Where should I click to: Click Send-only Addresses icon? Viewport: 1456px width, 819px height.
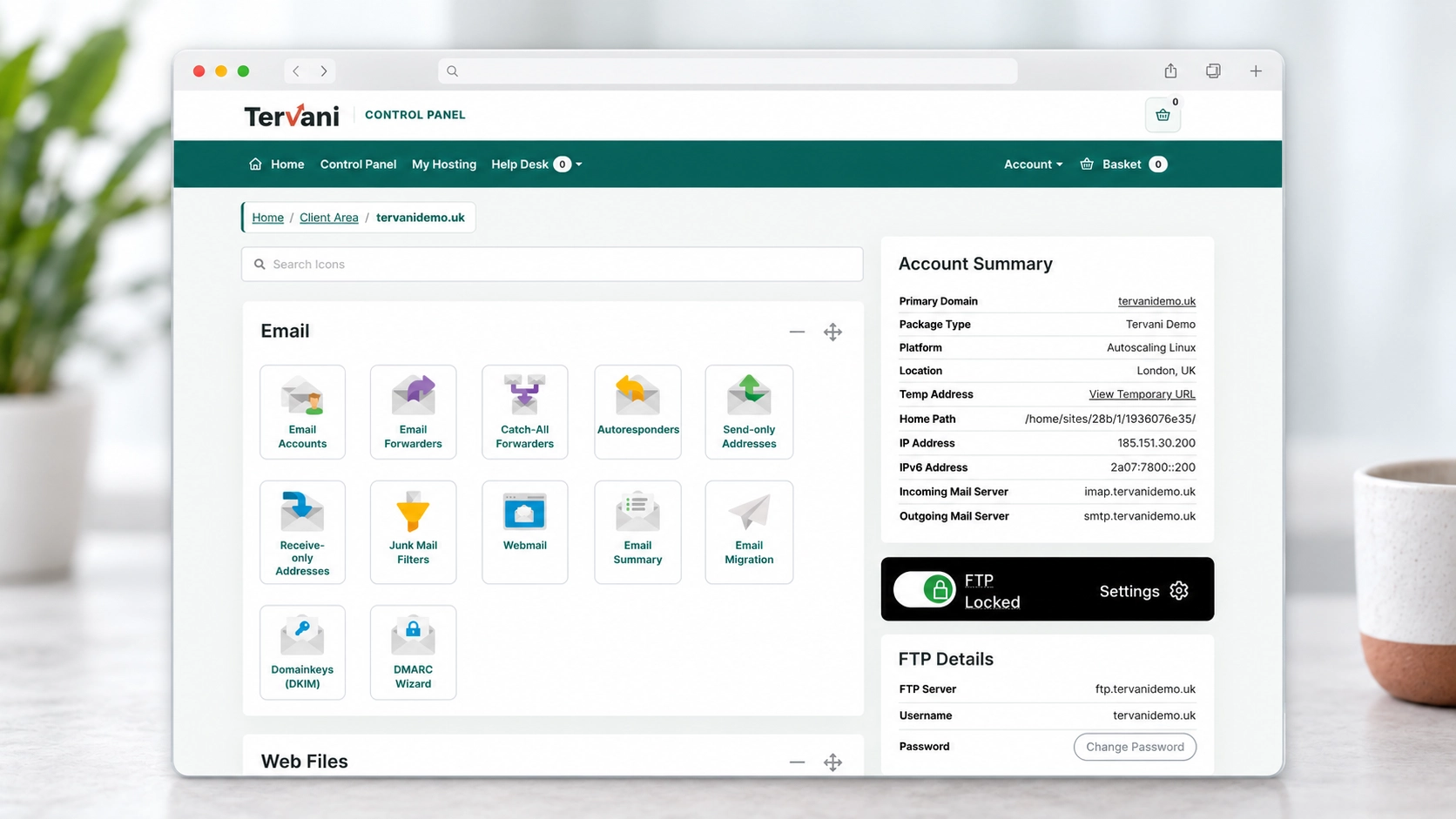[x=749, y=412]
